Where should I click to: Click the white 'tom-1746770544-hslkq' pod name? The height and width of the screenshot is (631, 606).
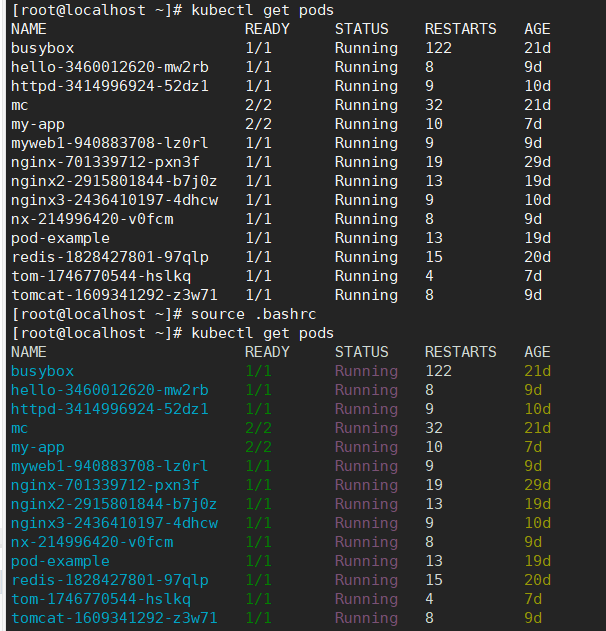click(101, 276)
